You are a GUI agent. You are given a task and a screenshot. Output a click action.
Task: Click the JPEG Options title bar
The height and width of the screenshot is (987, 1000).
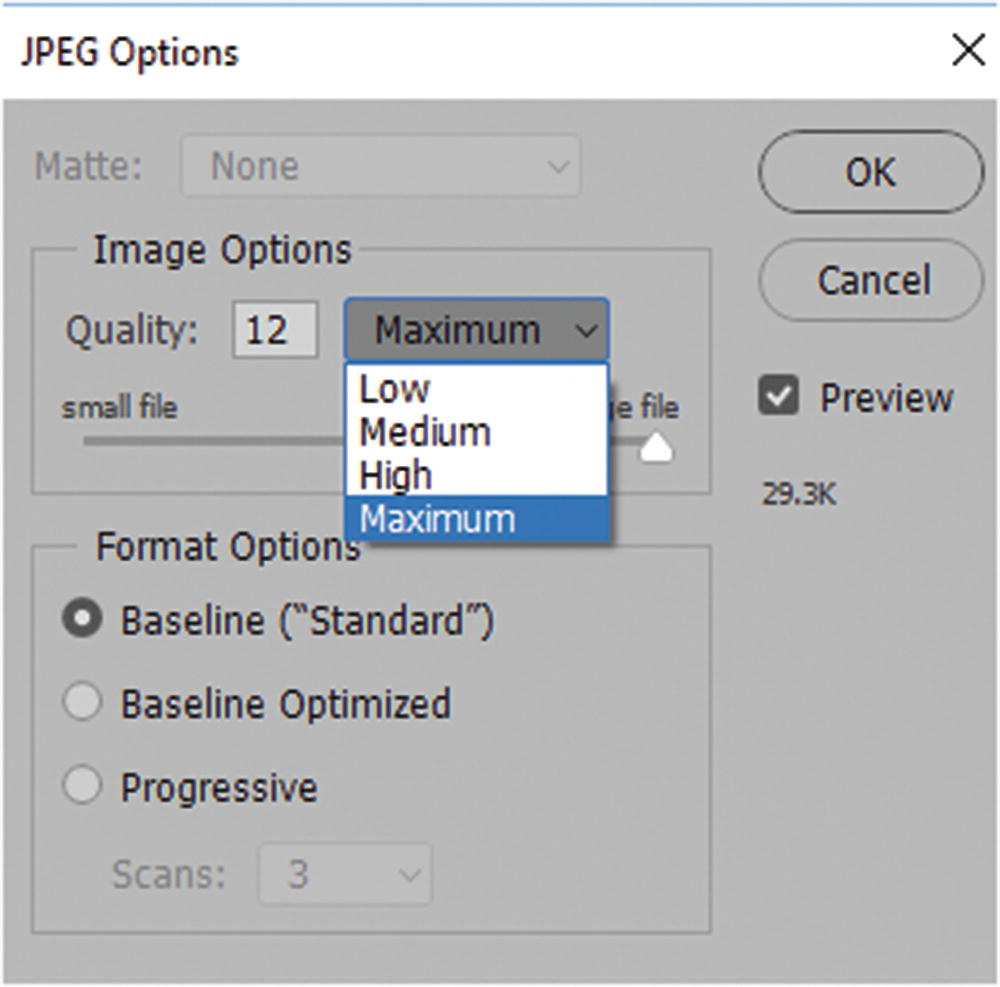tap(400, 50)
